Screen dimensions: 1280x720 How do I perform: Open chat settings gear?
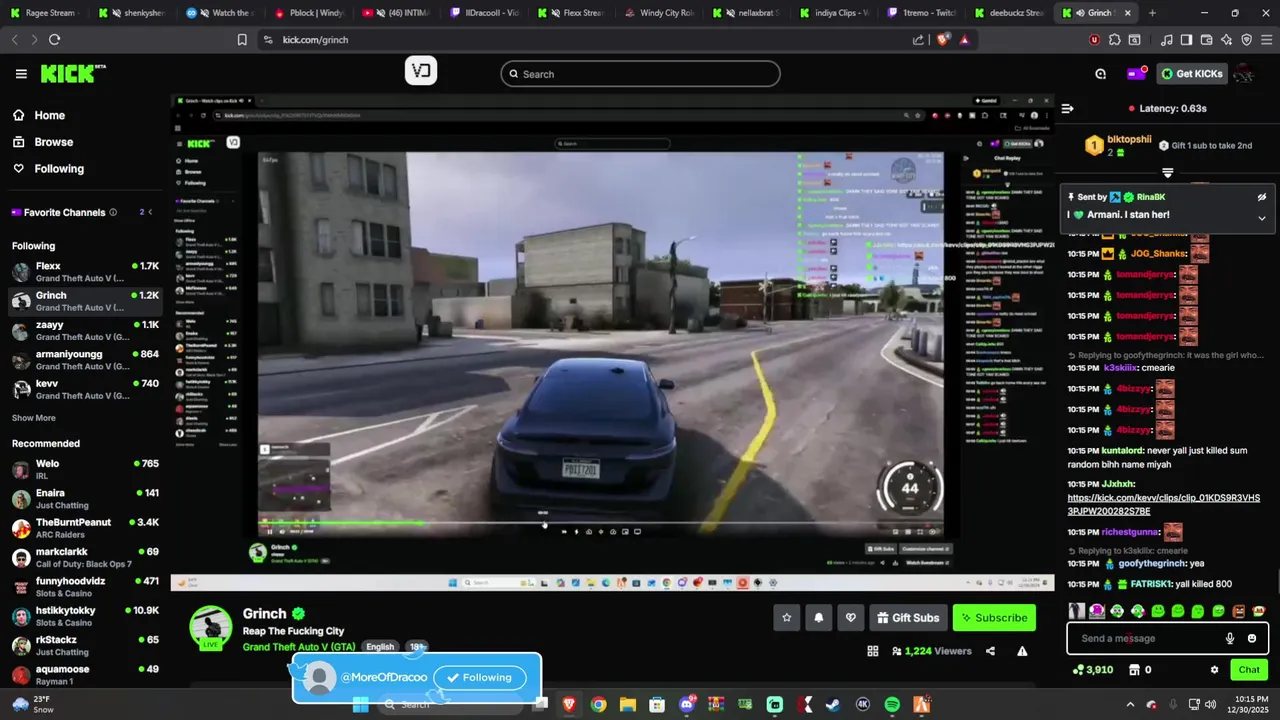tap(1215, 670)
